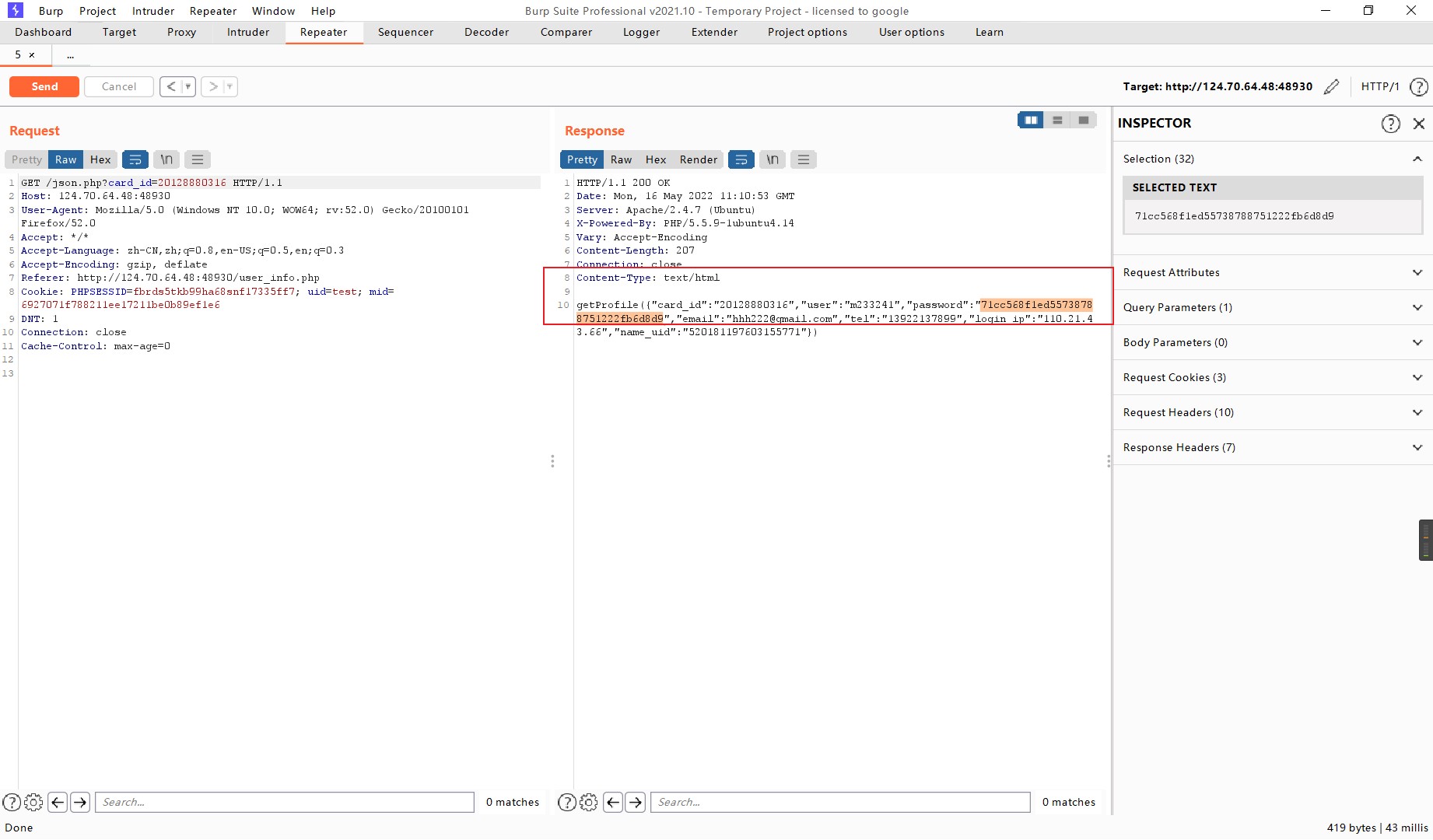Switch Response view to Raw

[x=621, y=159]
